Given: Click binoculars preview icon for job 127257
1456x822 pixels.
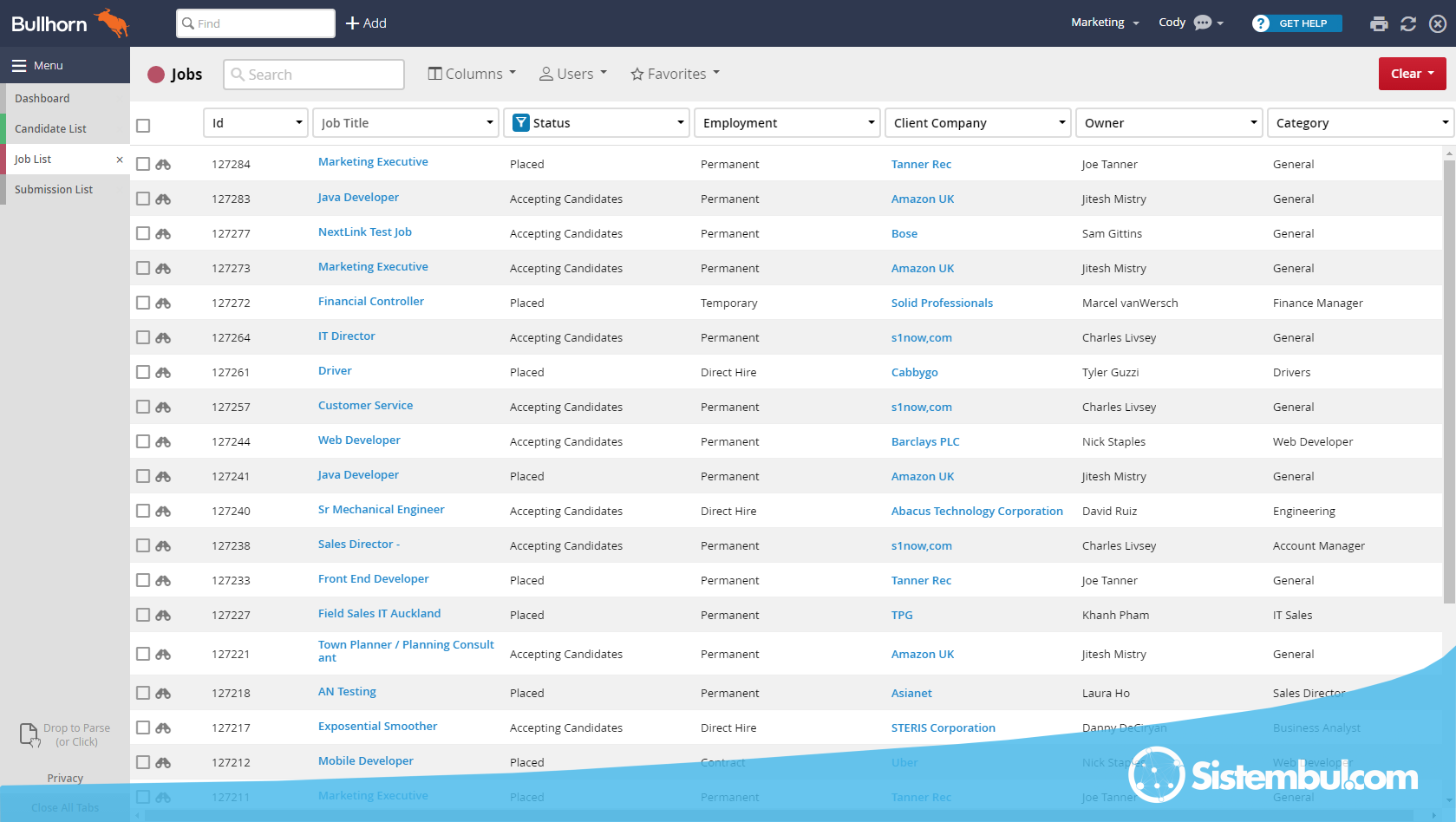Looking at the screenshot, I should click(163, 407).
